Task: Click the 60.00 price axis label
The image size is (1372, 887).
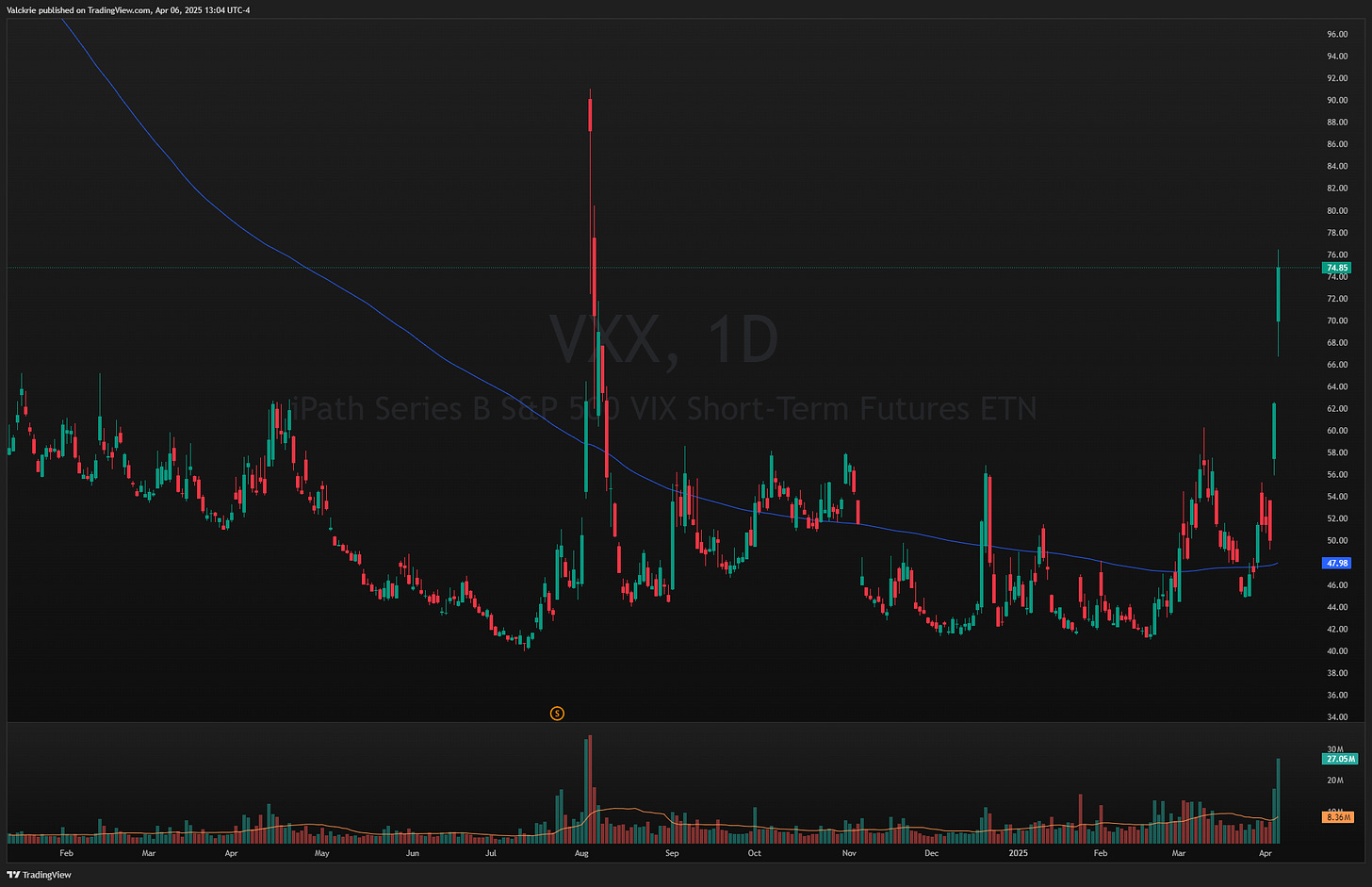Action: [1337, 431]
